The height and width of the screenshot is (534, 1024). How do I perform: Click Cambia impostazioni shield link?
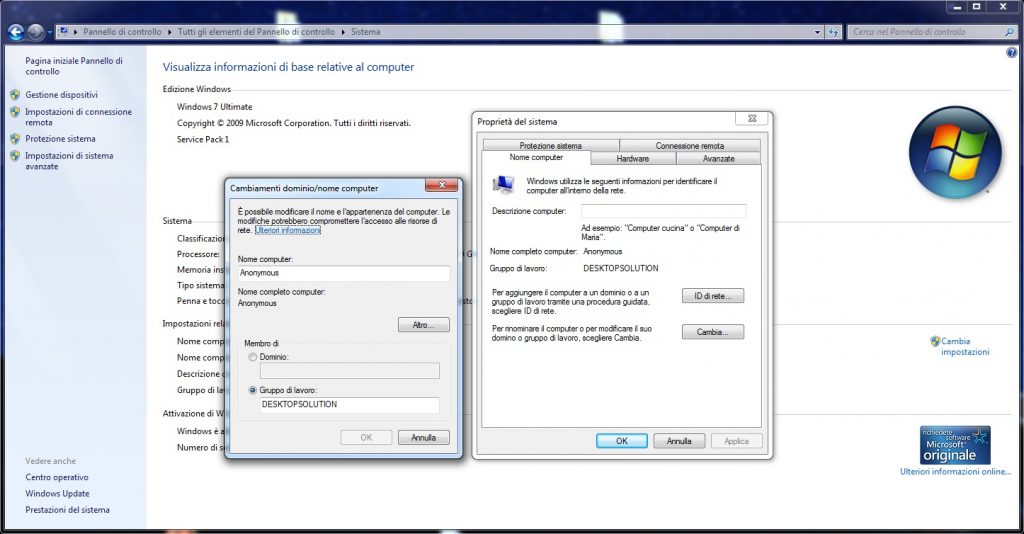[965, 346]
